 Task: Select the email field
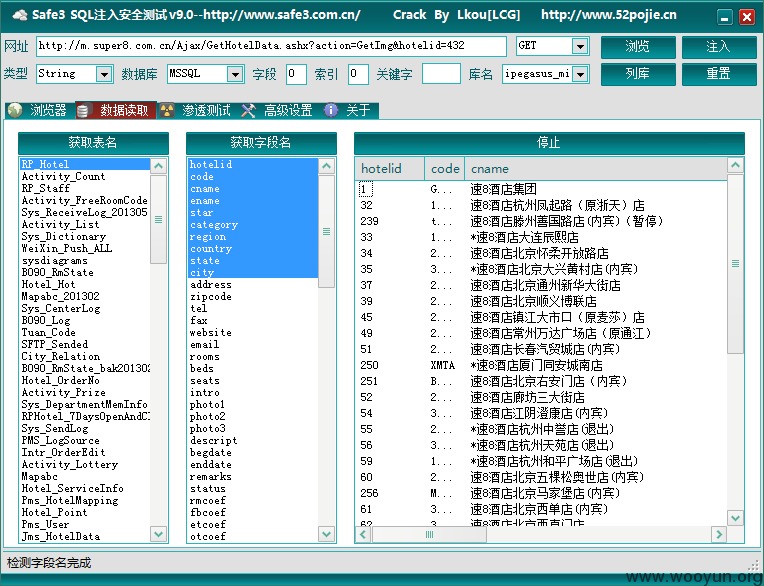[253, 344]
